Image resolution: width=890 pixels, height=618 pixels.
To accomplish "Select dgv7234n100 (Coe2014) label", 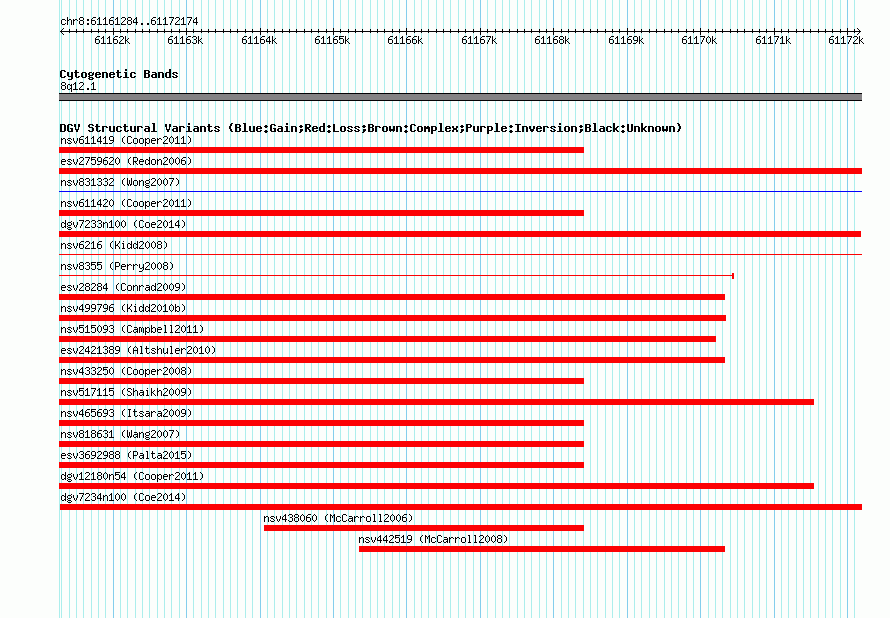I will click(x=123, y=497).
